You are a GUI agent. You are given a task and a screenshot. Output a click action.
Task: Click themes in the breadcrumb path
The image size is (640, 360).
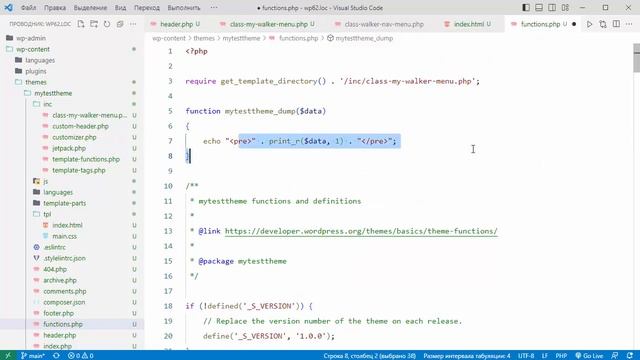click(204, 38)
